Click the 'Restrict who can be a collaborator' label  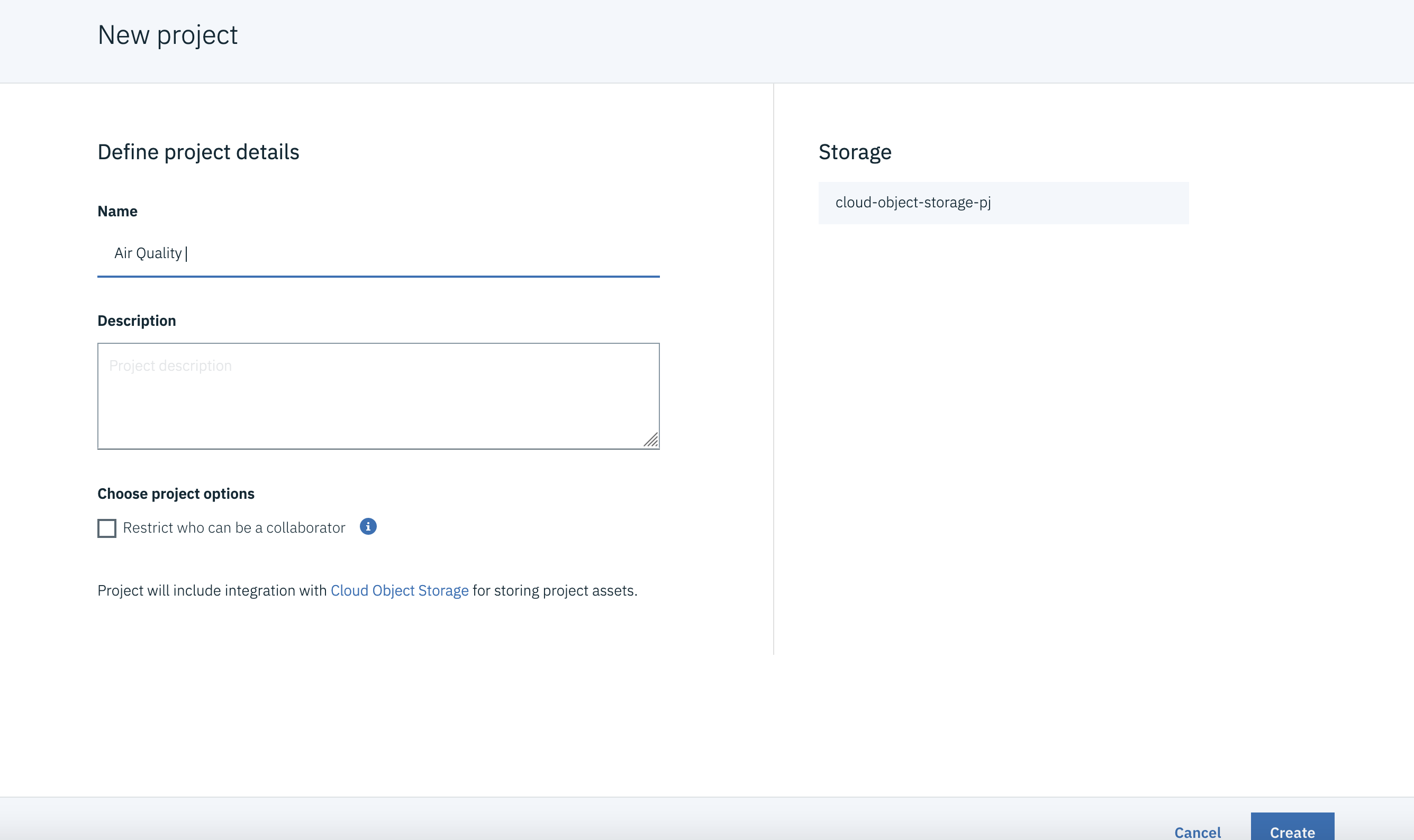tap(234, 528)
